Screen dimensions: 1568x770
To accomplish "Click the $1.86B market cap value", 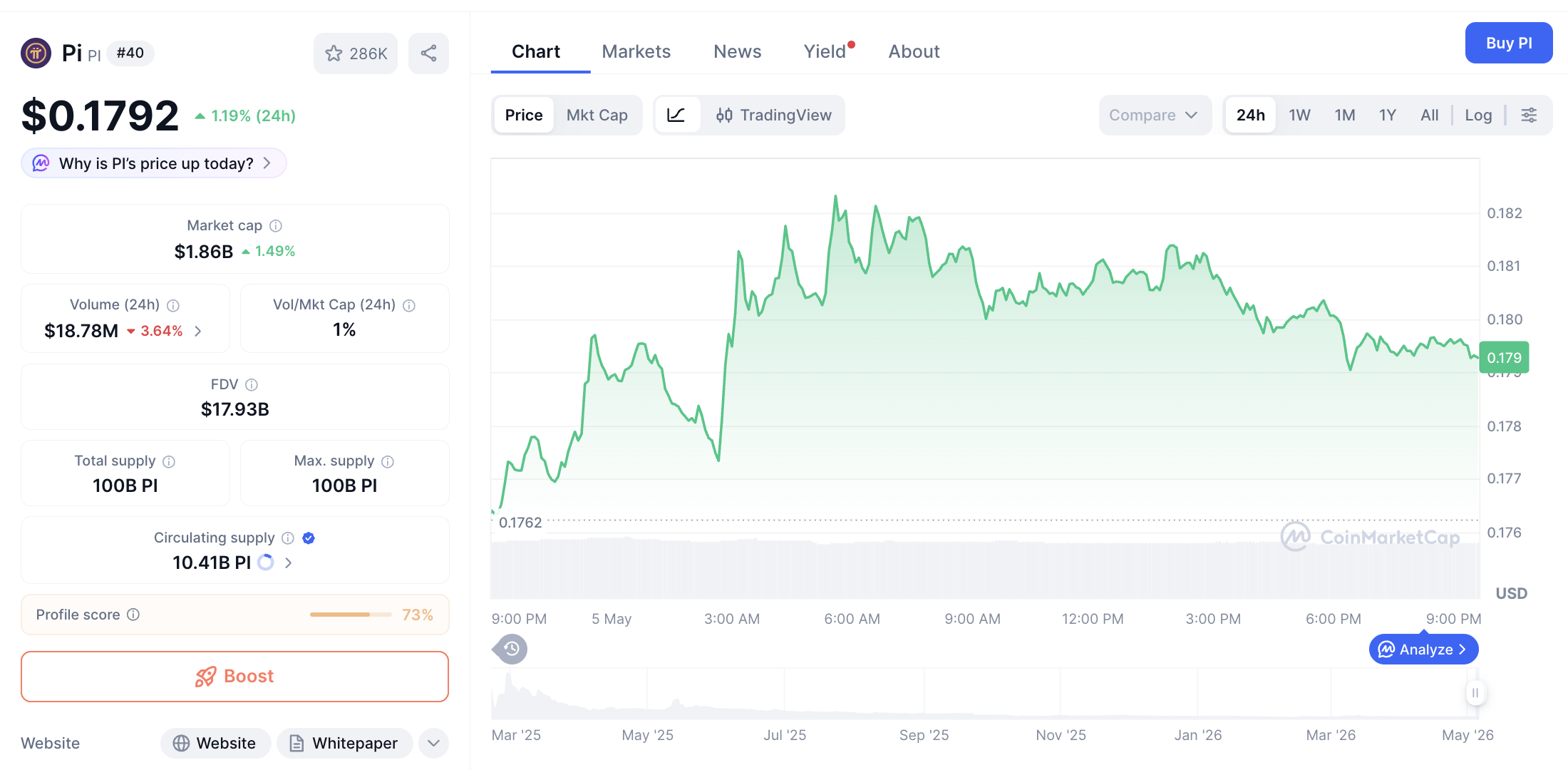I will [x=204, y=252].
